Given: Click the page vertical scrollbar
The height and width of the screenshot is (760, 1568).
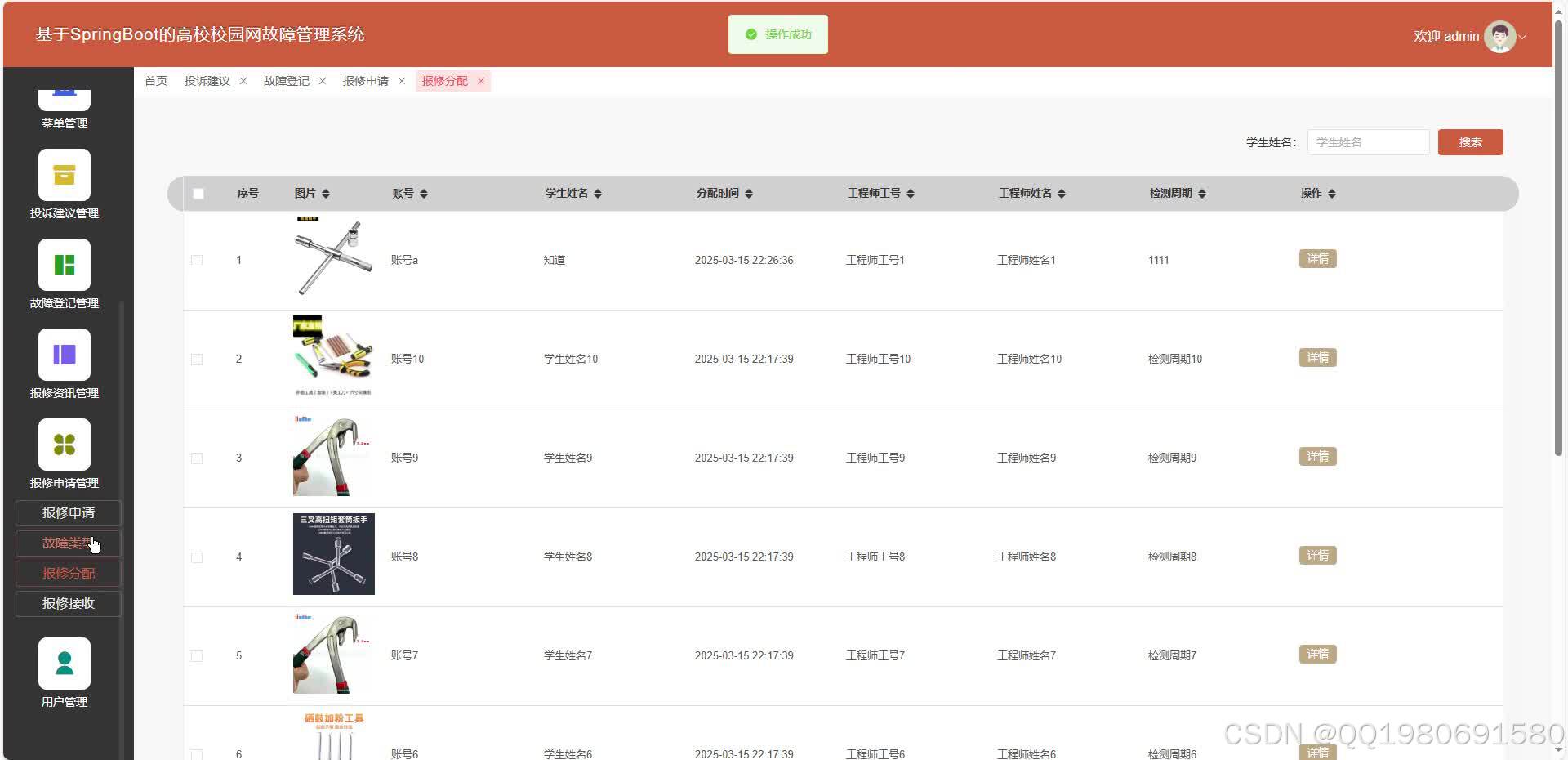Looking at the screenshot, I should (x=1559, y=237).
